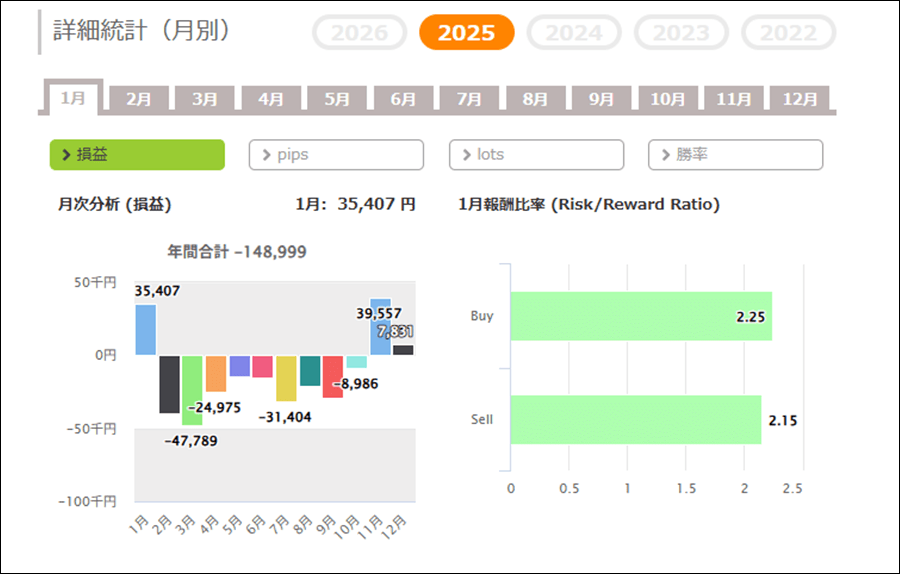
Task: Expand the 勝率 metric option
Action: [735, 155]
